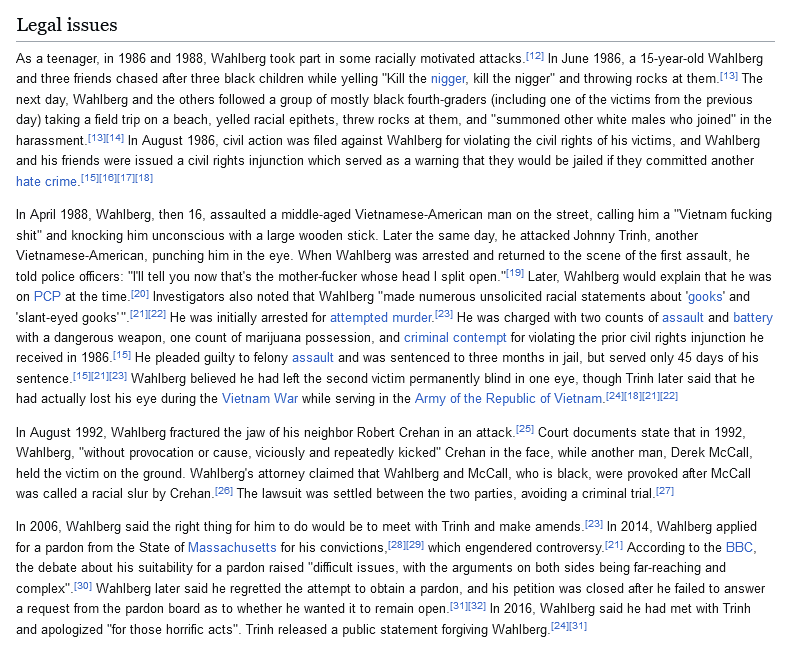Open citation [32] after 'remain open'

click(x=477, y=604)
